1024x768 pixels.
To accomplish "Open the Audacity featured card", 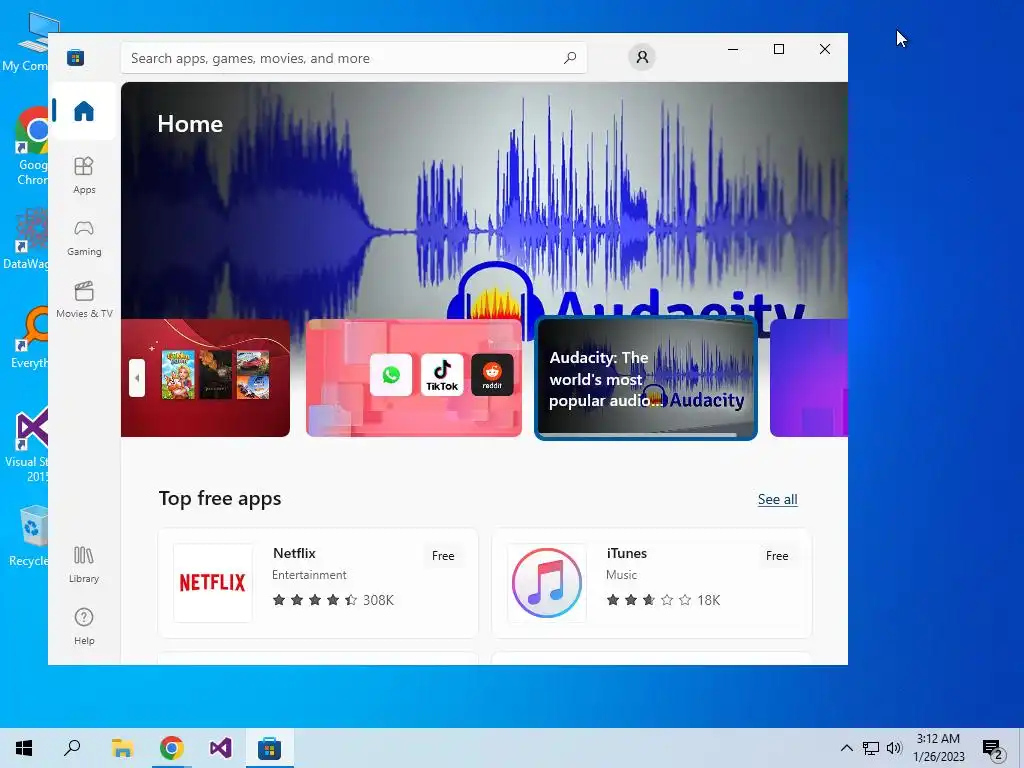I will coord(646,379).
